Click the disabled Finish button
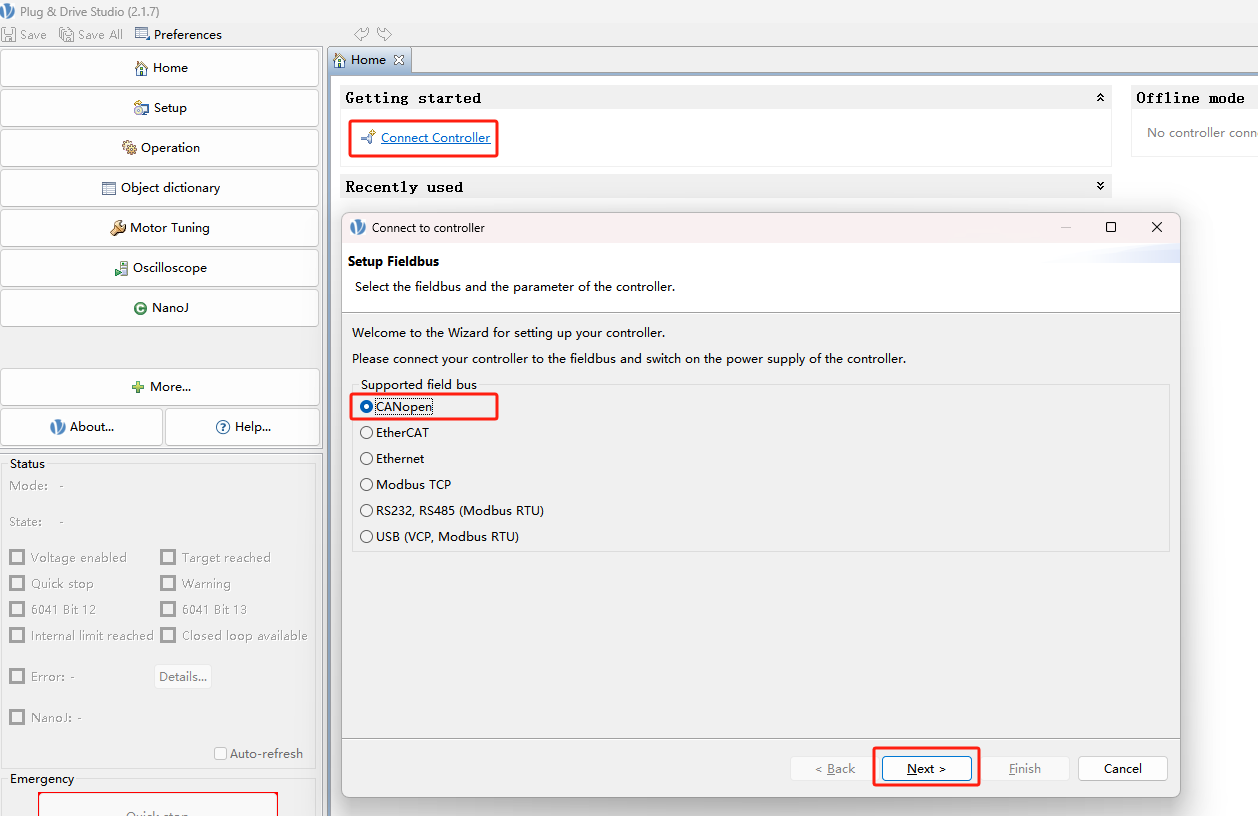 point(1025,768)
